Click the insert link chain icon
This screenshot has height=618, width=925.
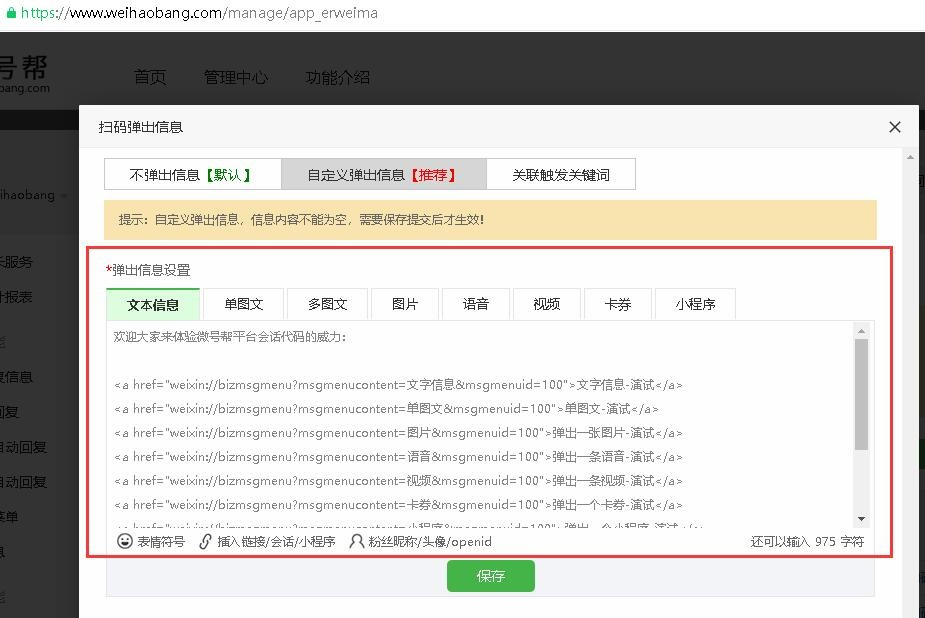[x=205, y=541]
